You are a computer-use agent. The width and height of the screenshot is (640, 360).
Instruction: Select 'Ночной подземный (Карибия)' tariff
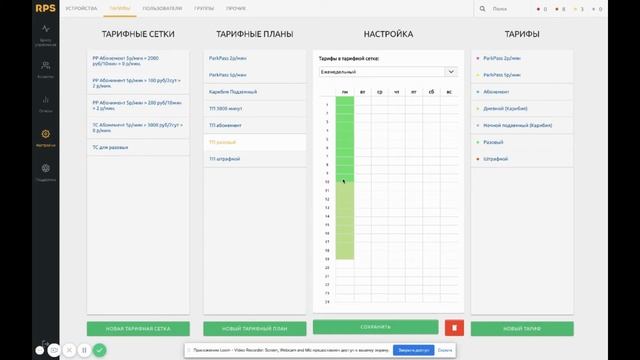pos(522,125)
